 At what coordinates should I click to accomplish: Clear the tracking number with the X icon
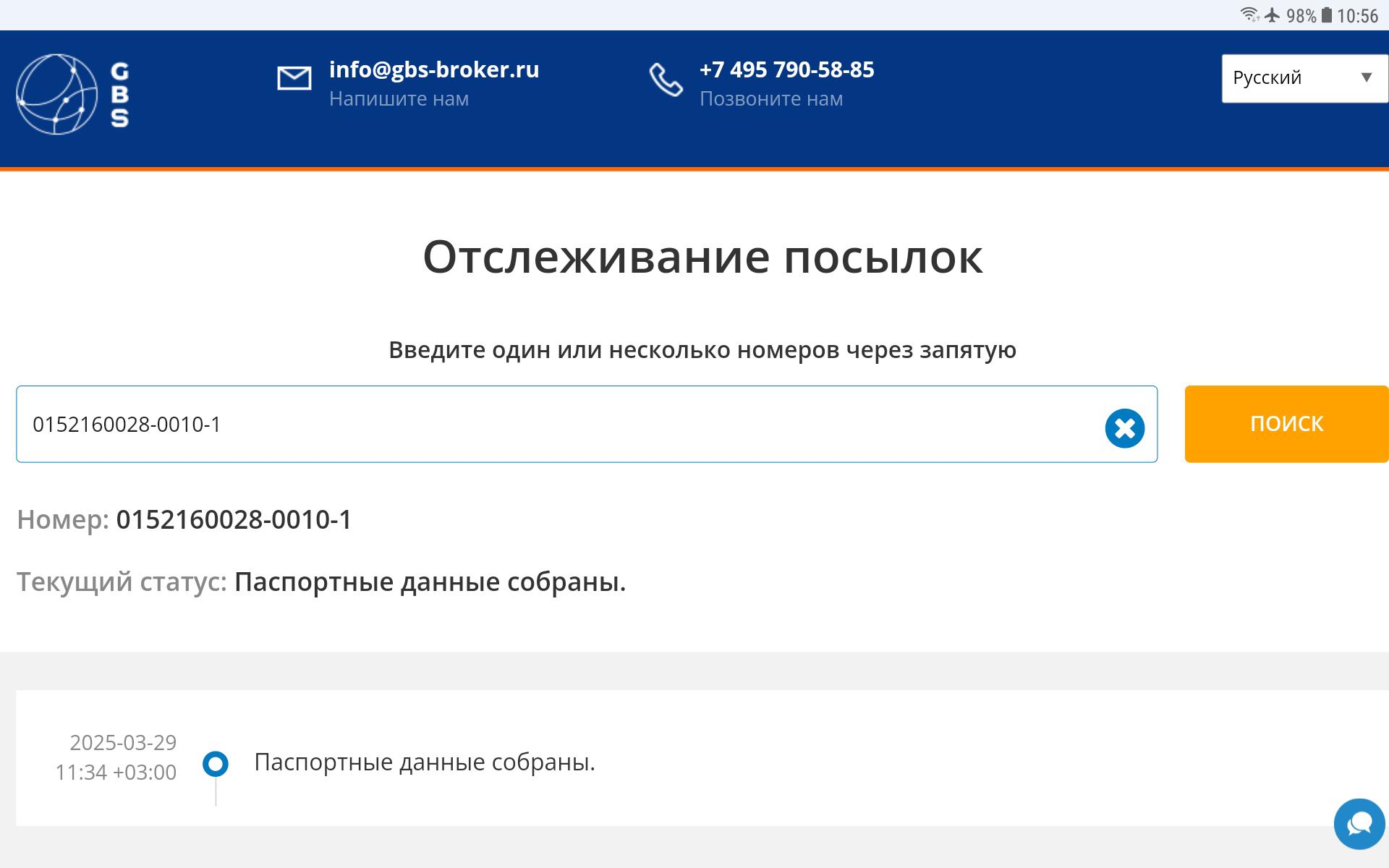tap(1124, 428)
